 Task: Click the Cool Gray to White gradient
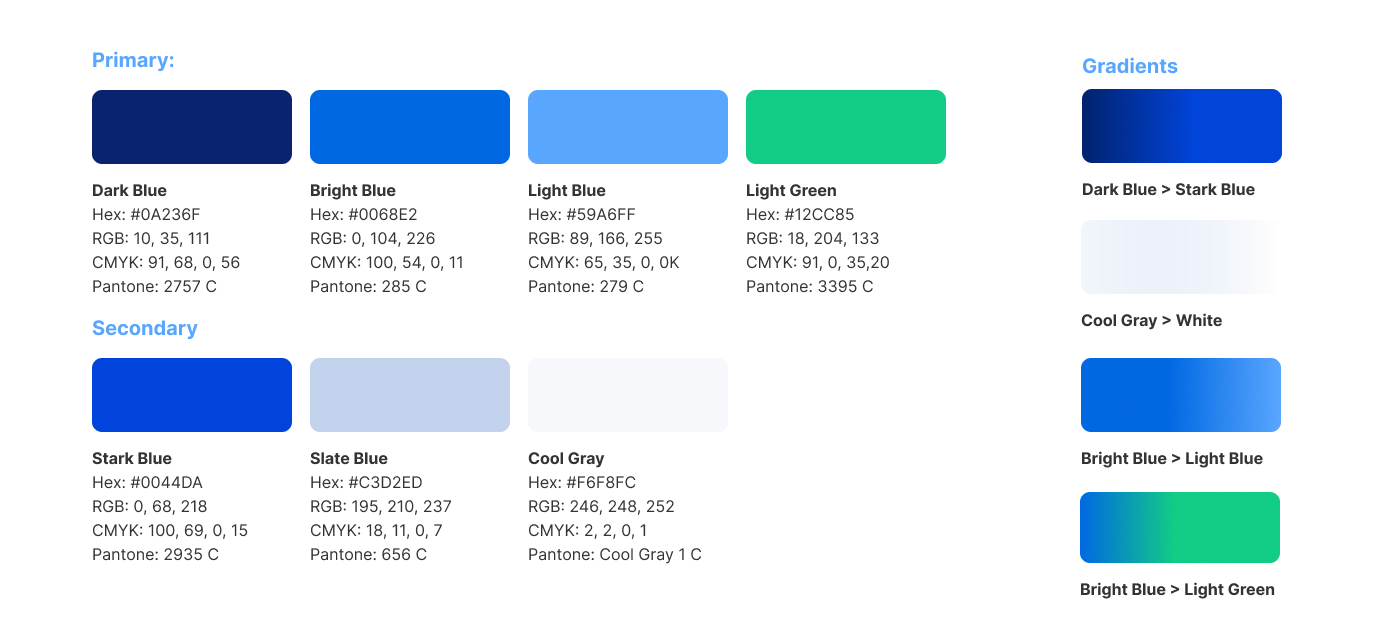pos(1180,257)
